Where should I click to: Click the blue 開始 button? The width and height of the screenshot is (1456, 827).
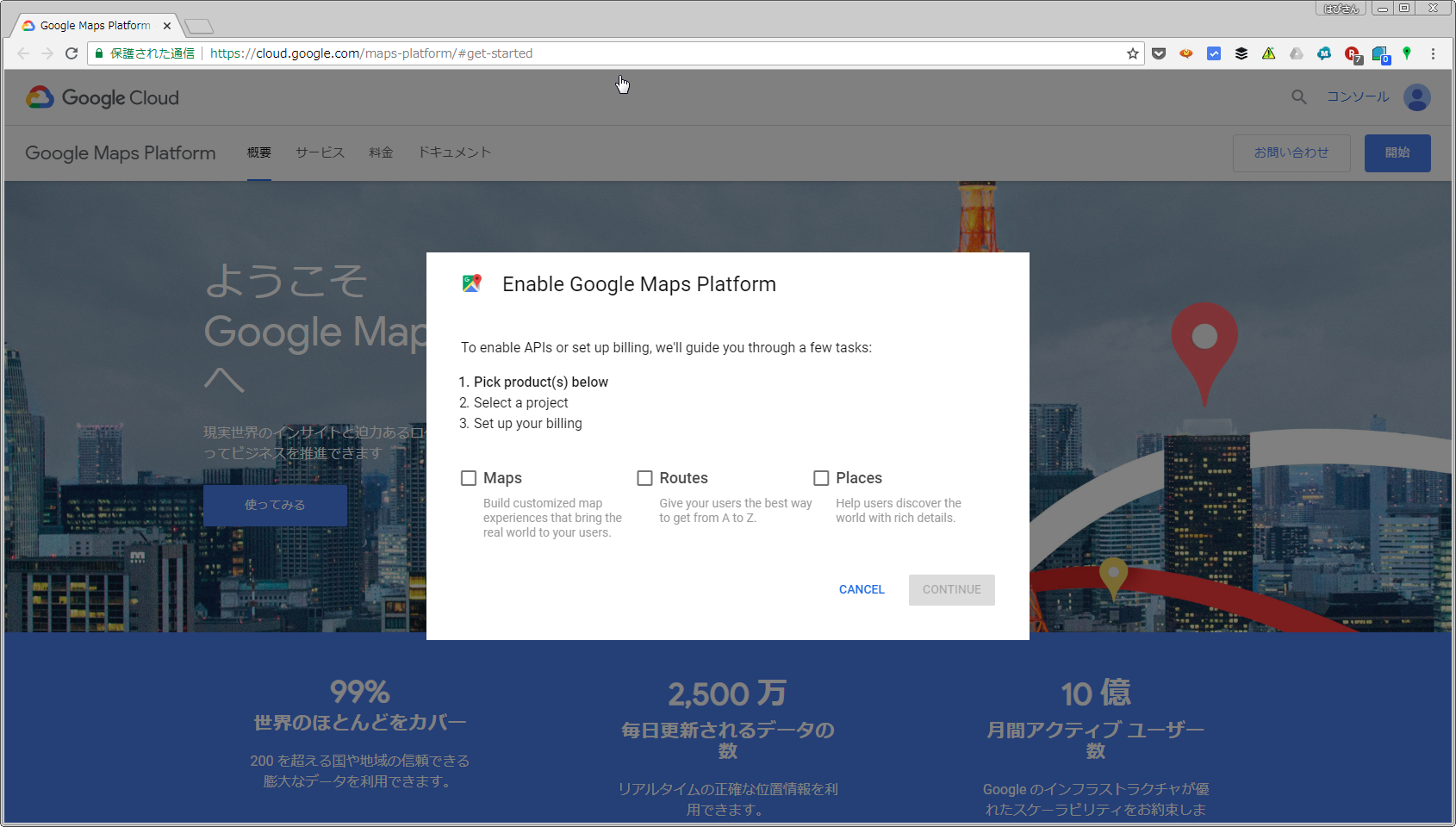(x=1397, y=153)
